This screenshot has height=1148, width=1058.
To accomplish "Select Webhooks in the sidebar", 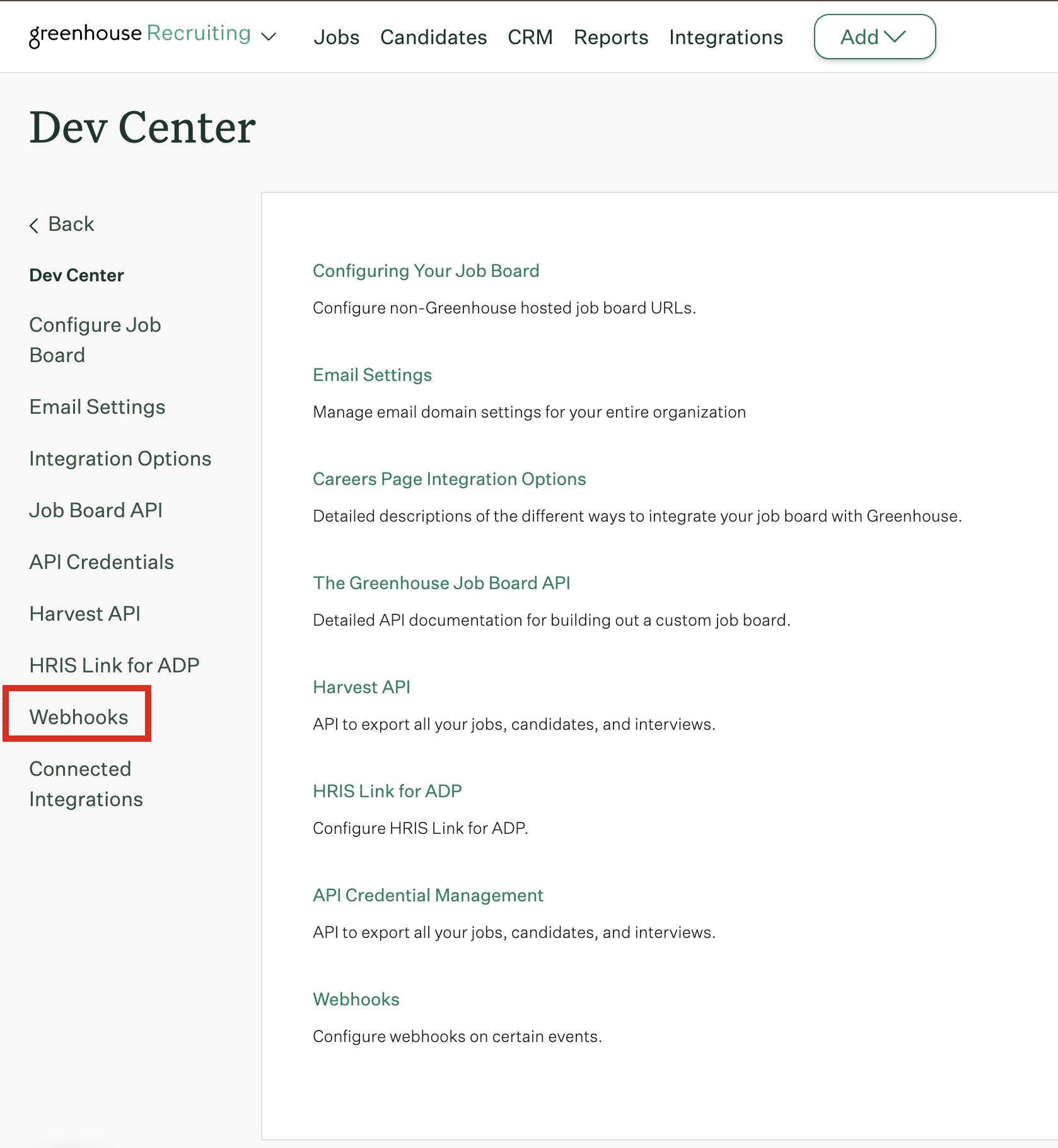I will 79,717.
